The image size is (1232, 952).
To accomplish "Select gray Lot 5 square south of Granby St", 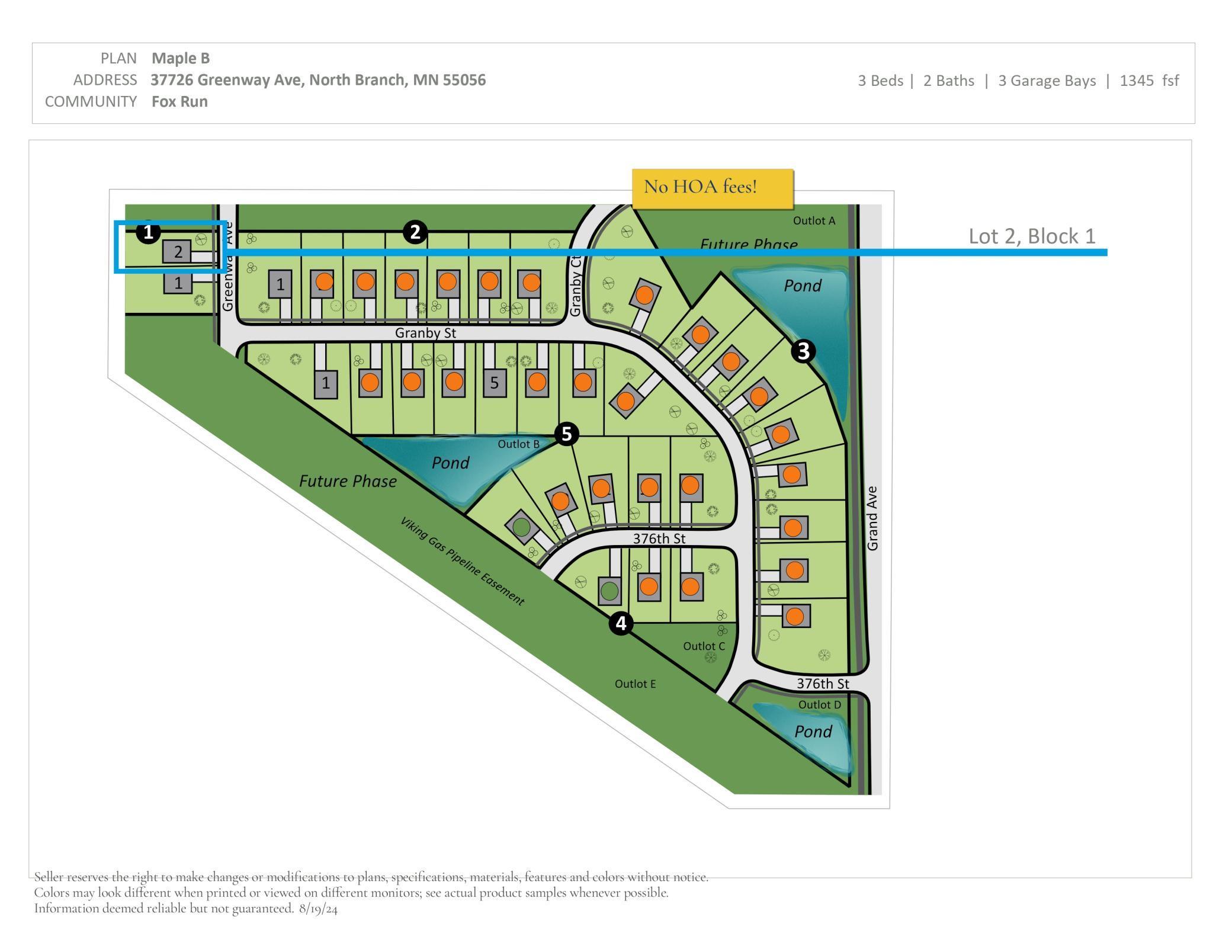I will click(494, 383).
